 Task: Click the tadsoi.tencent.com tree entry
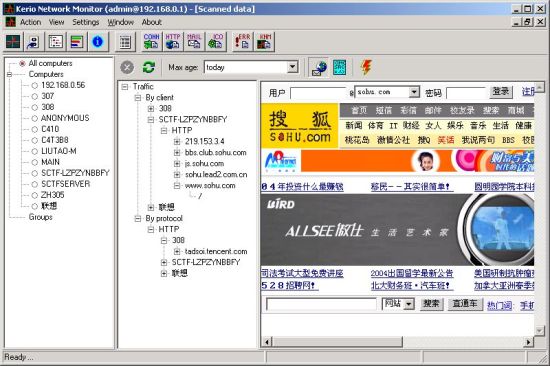(216, 251)
